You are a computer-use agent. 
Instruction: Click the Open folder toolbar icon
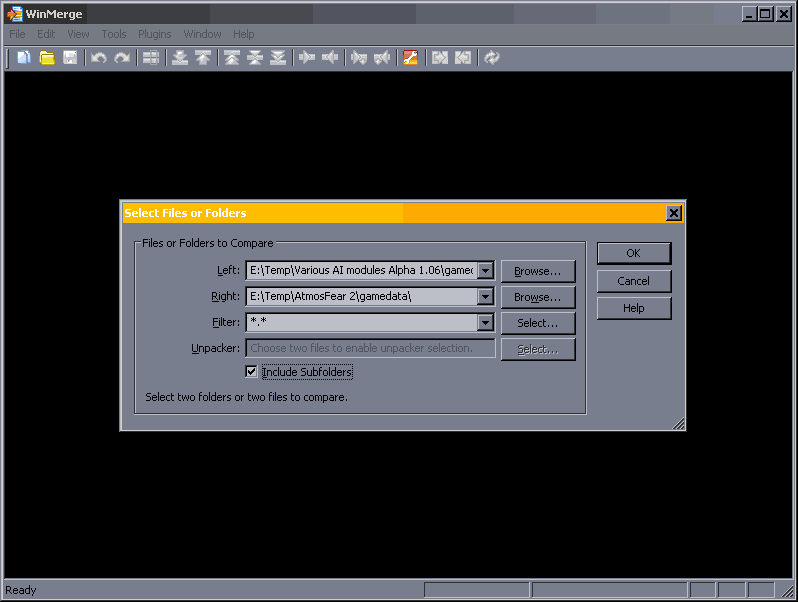point(47,58)
